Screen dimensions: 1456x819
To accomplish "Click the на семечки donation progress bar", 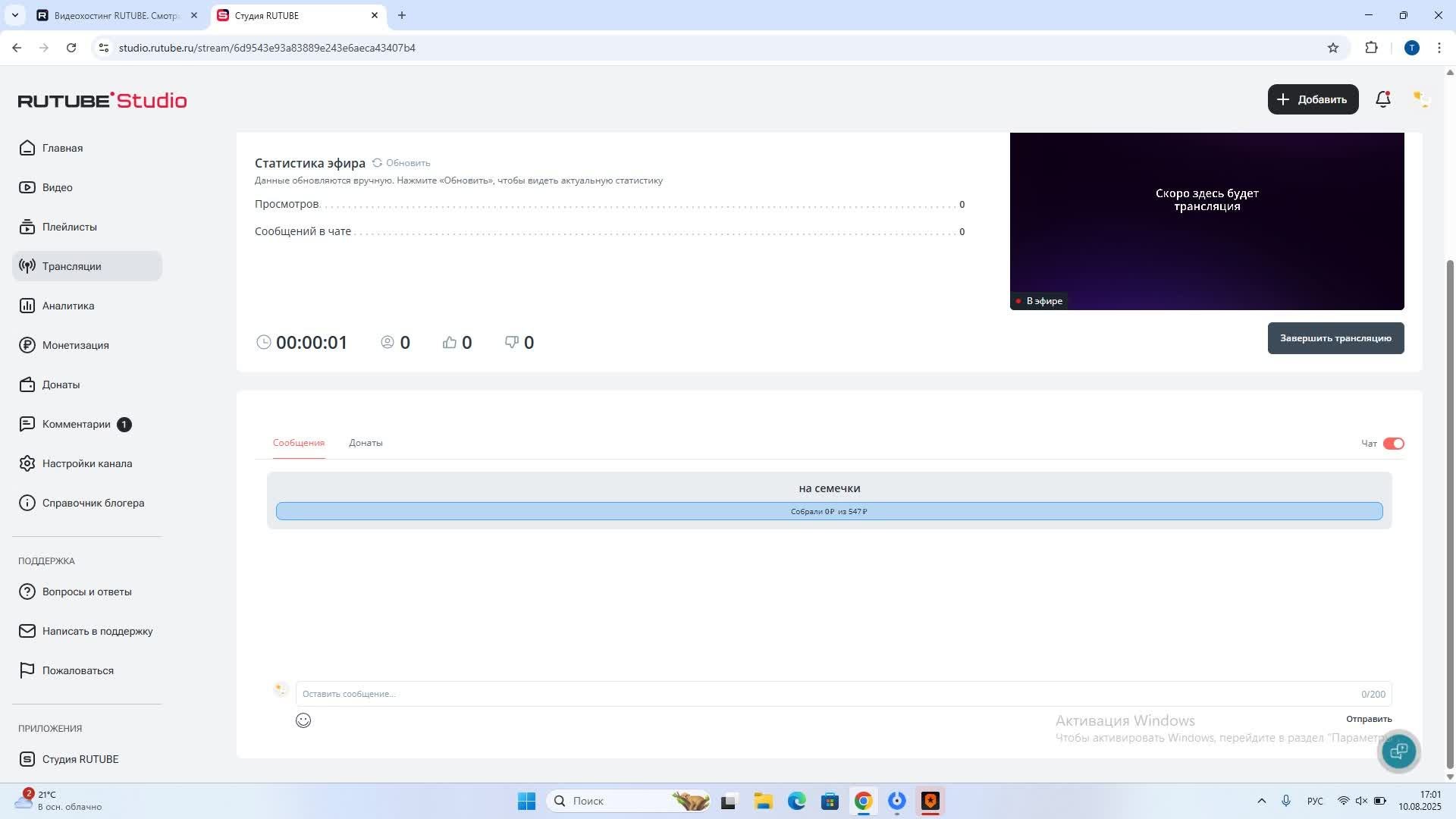I will pos(829,511).
